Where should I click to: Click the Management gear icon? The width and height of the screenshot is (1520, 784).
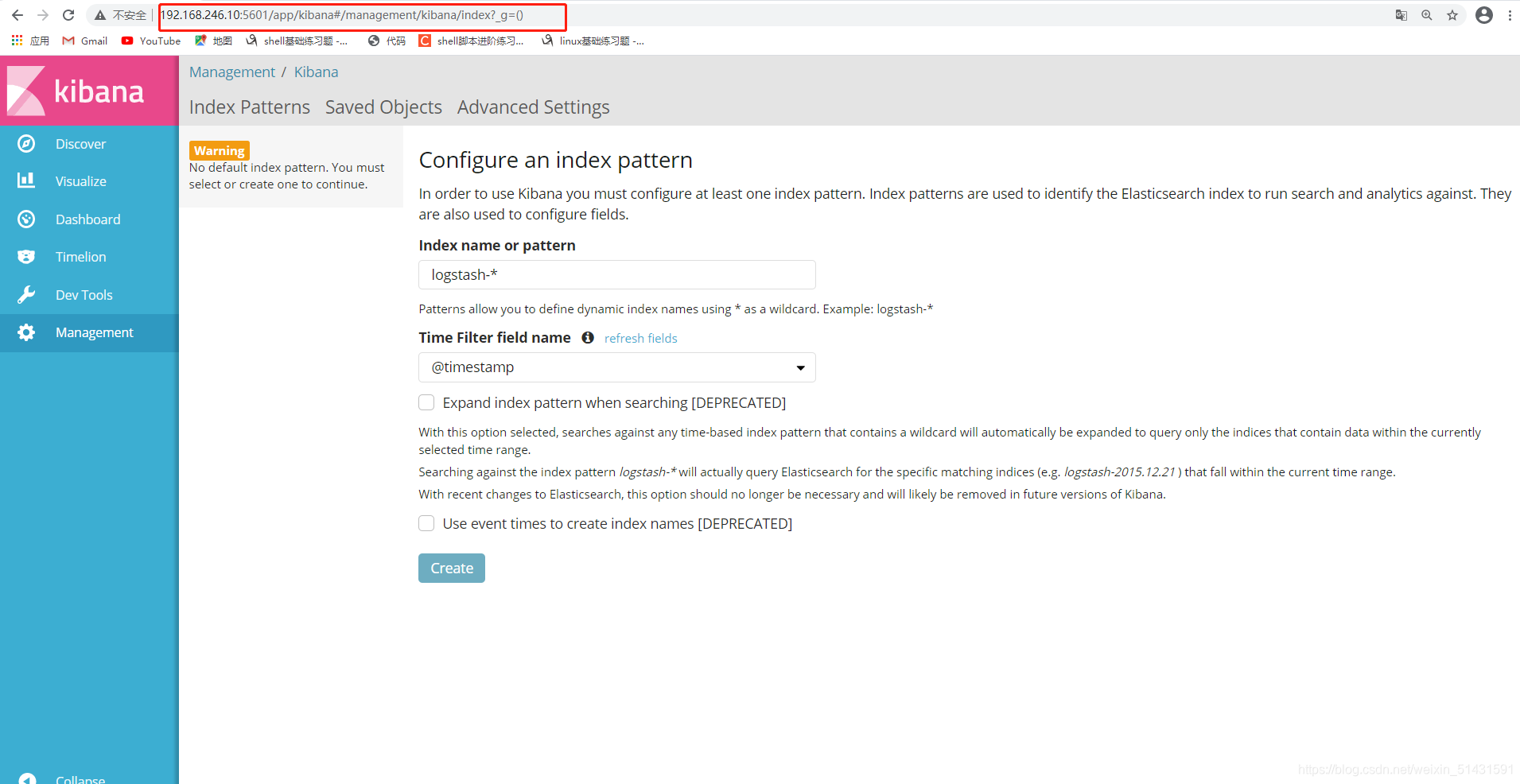(x=26, y=332)
